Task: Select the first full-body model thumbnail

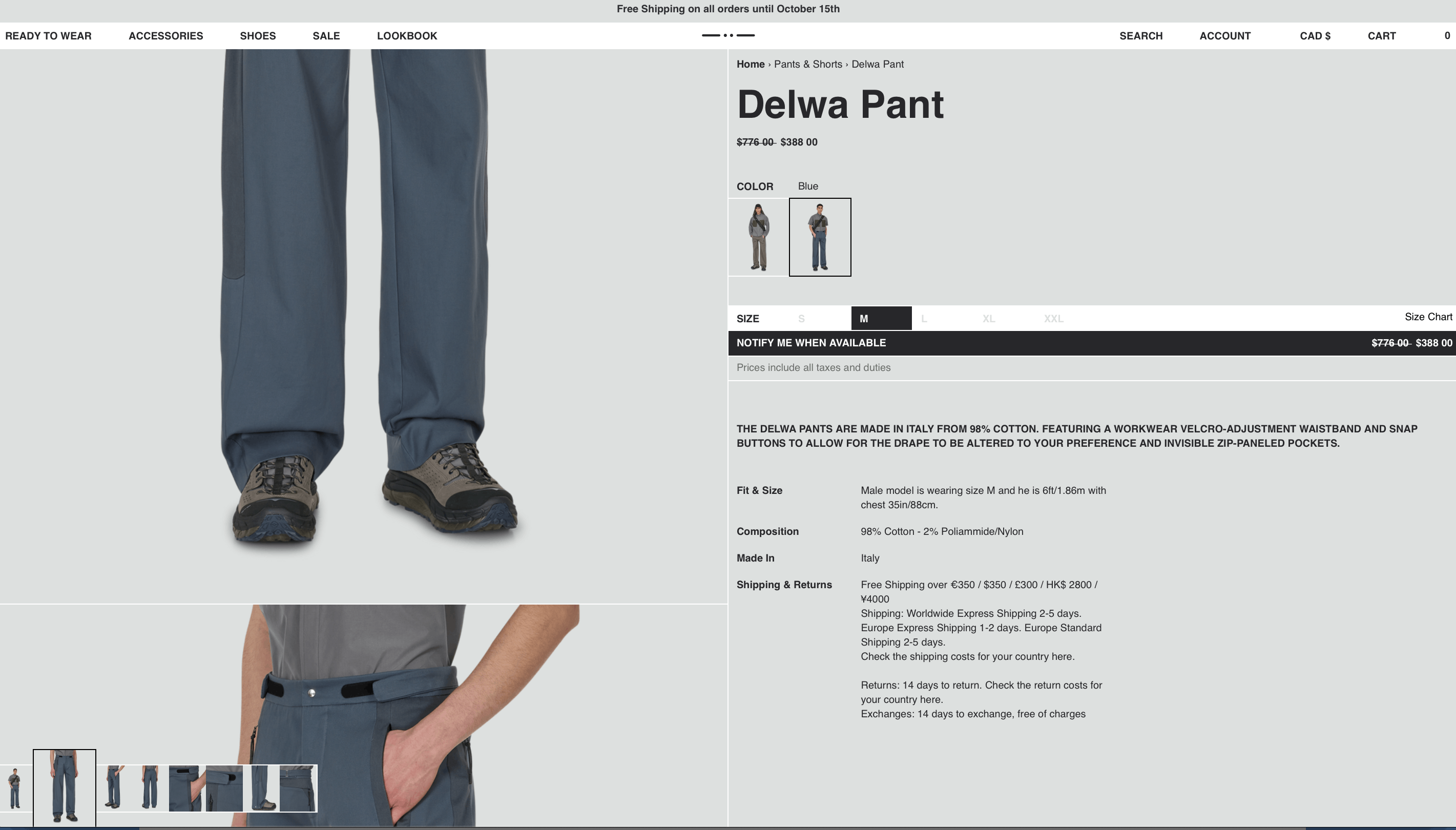Action: click(15, 789)
